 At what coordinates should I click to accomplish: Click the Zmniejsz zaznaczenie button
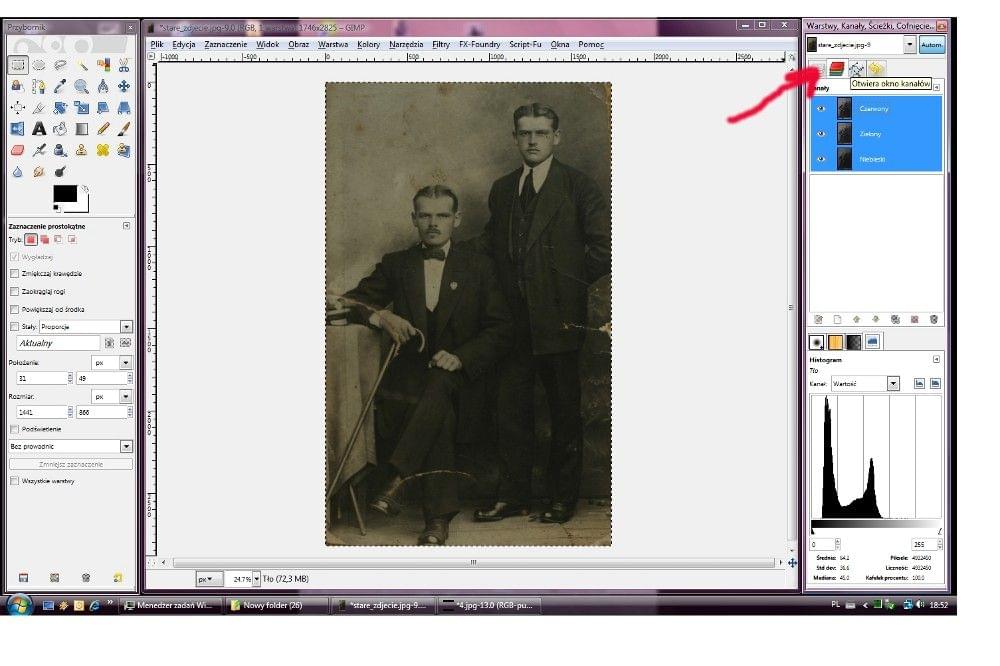click(x=71, y=464)
